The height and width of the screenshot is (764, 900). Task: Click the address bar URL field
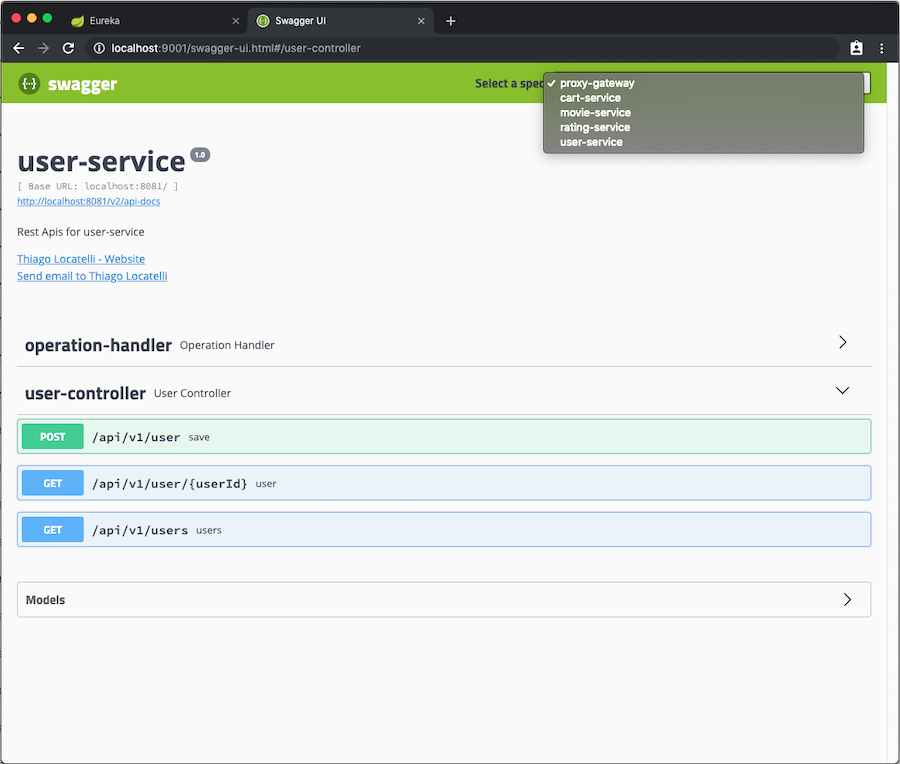click(463, 48)
